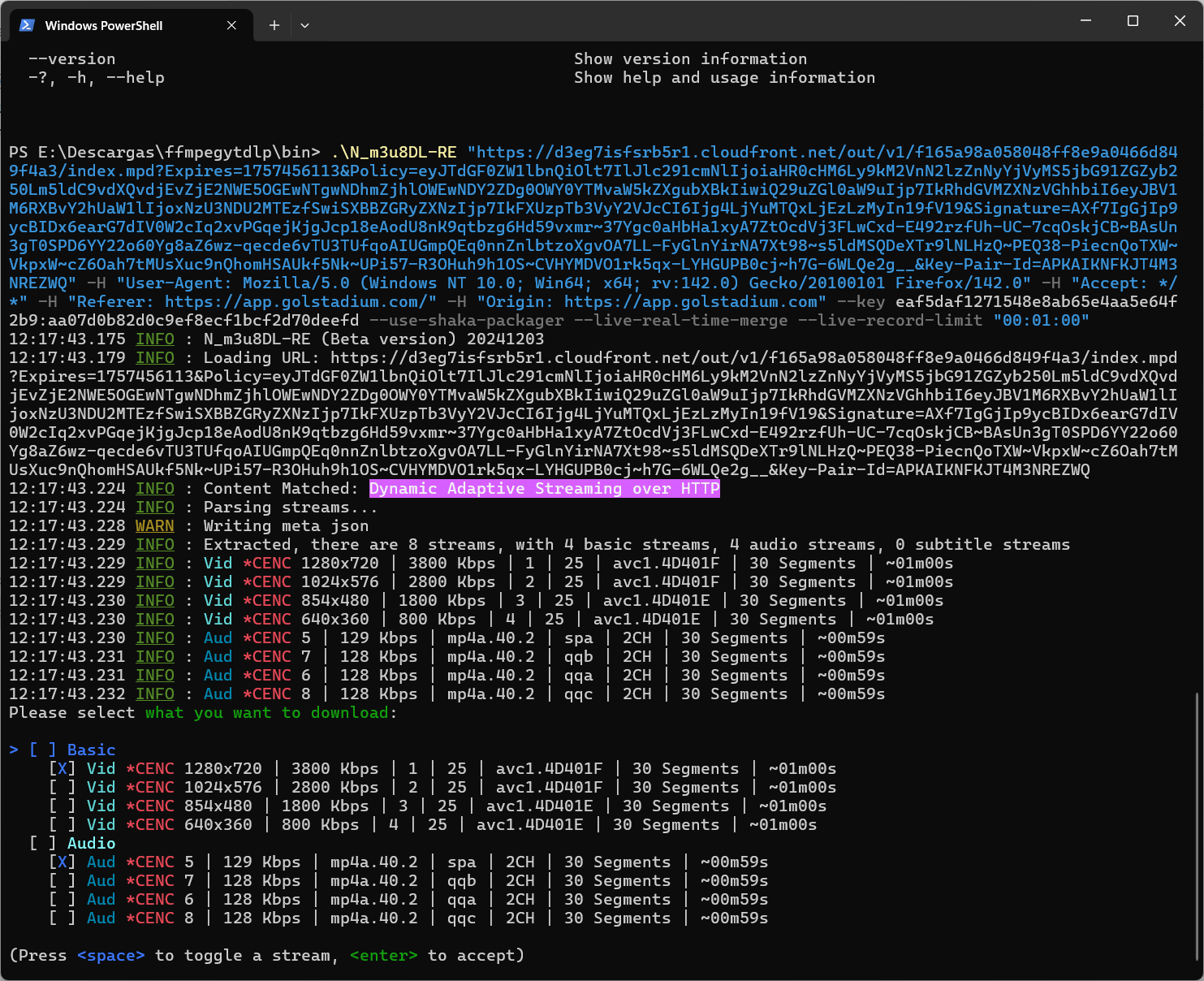Uncheck the 1280x720 video stream
This screenshot has width=1204, height=981.
coord(62,768)
